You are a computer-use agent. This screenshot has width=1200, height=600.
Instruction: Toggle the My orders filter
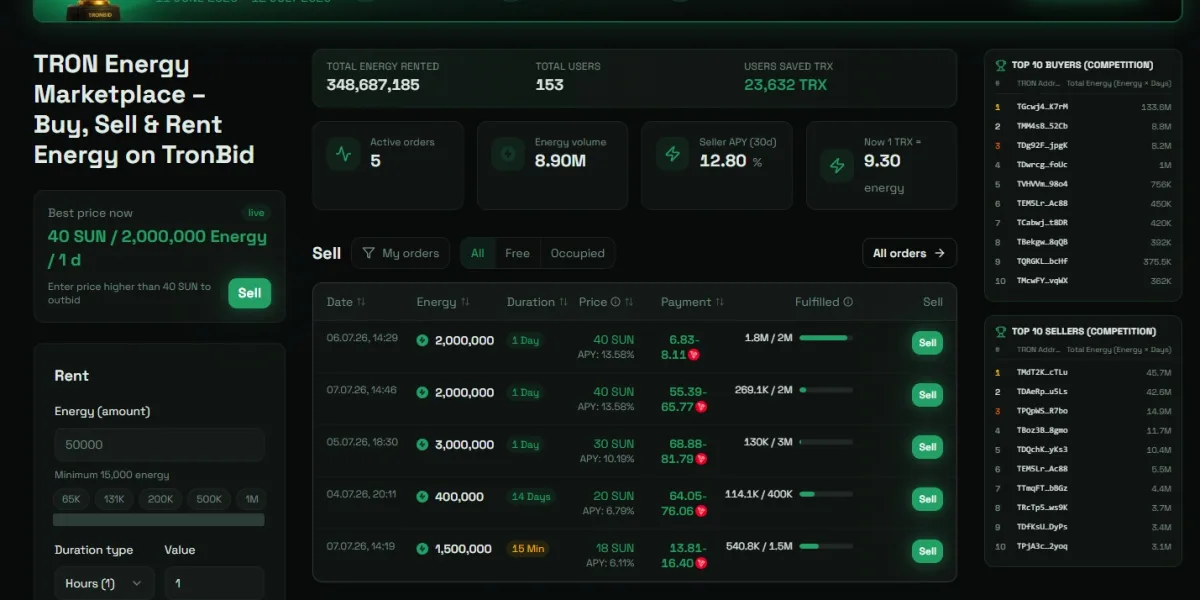(400, 253)
